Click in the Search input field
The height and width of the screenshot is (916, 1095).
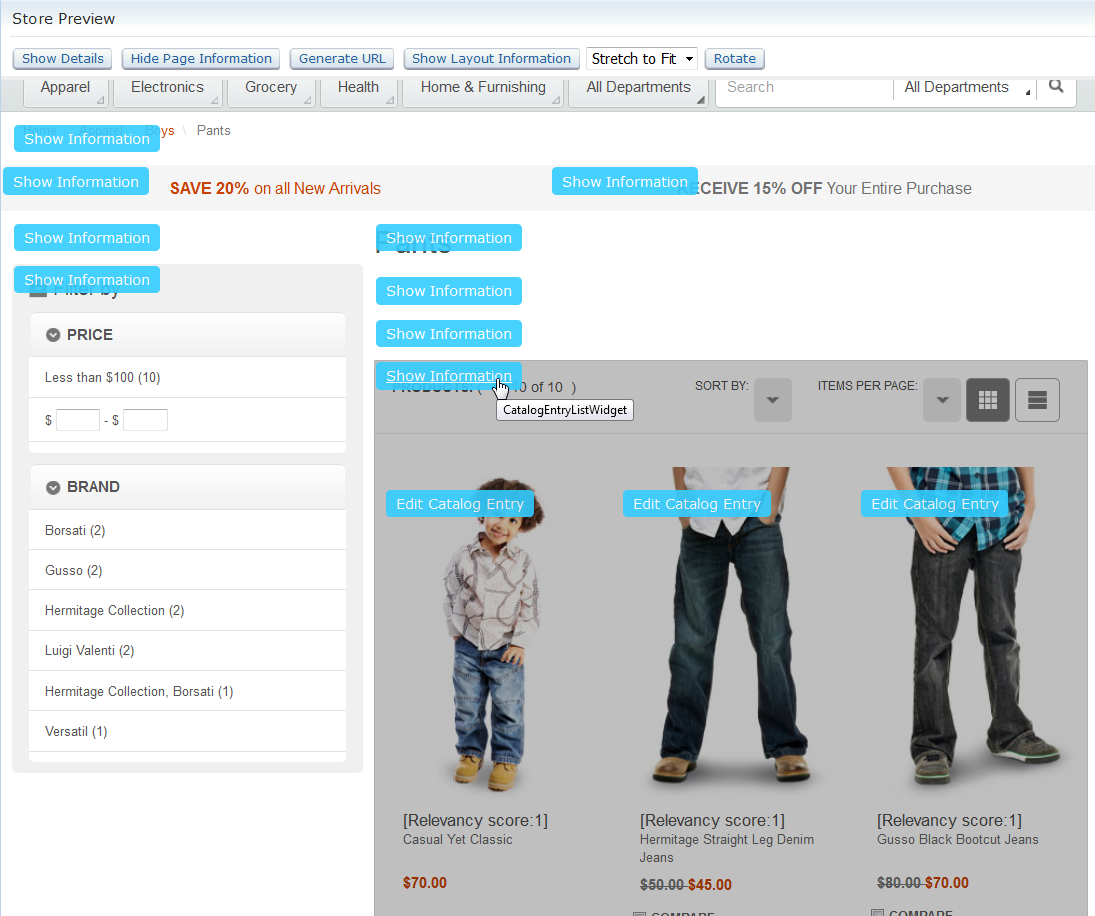(x=804, y=87)
